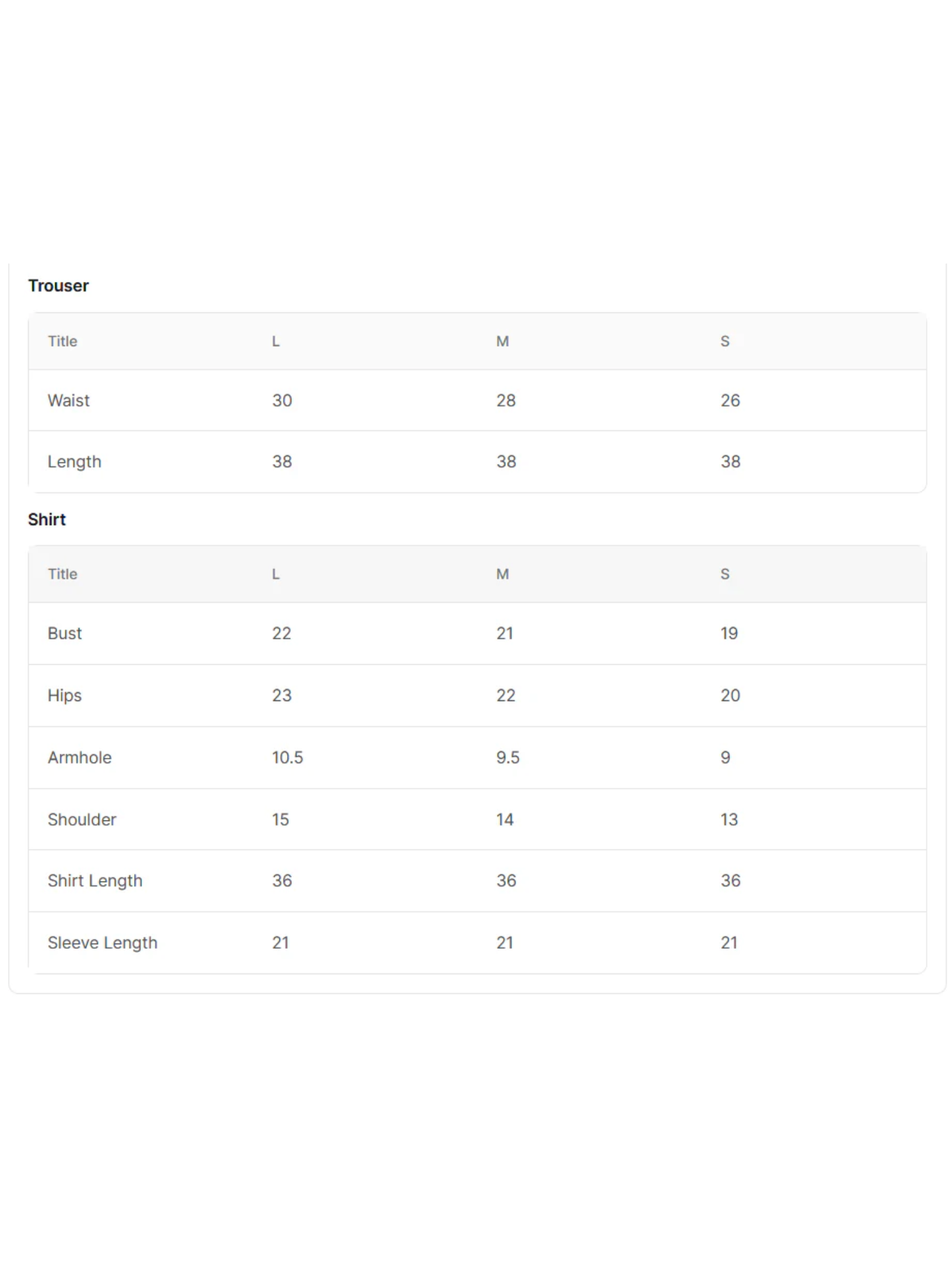Click the Hips row label
This screenshot has height=1270, width=952.
(x=65, y=695)
